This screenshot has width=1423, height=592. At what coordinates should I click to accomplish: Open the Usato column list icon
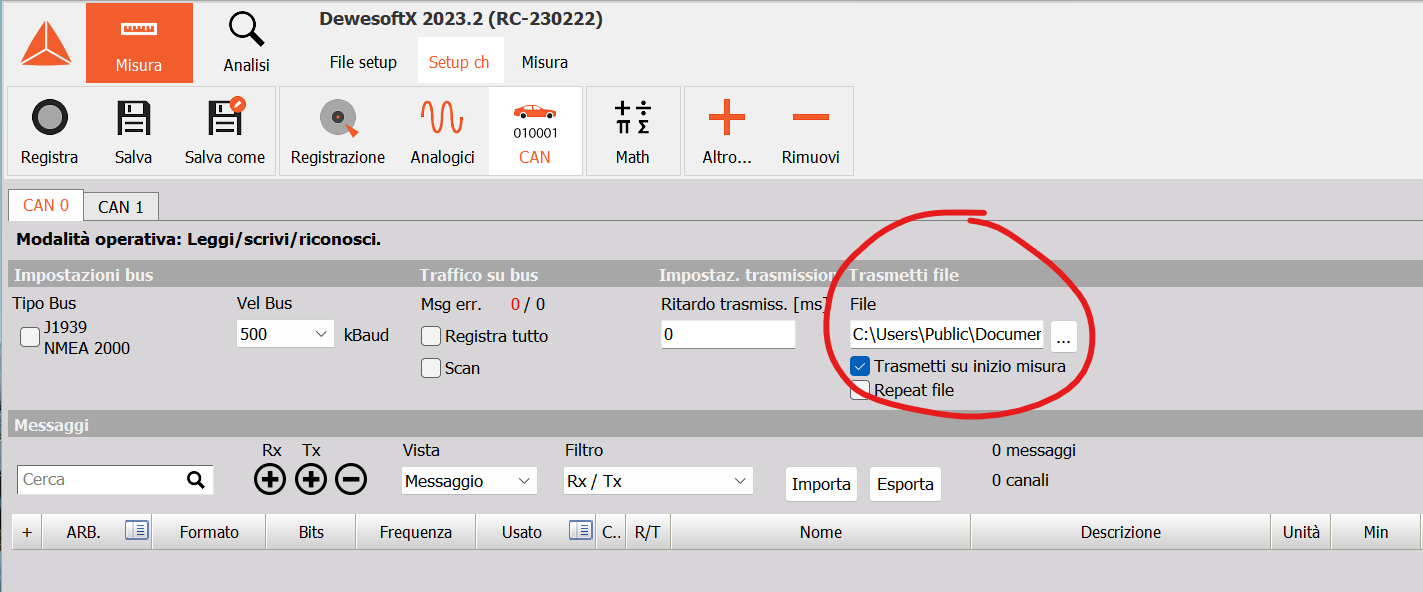(580, 531)
